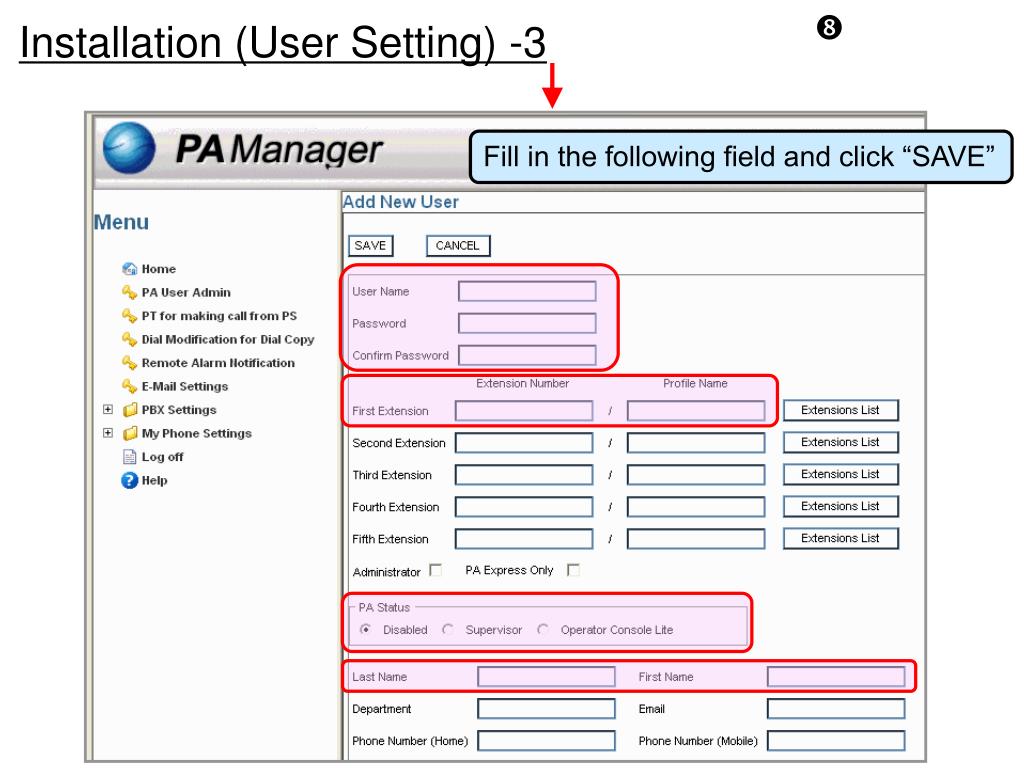Focus the Password field
Image resolution: width=1024 pixels, height=768 pixels.
[x=527, y=323]
